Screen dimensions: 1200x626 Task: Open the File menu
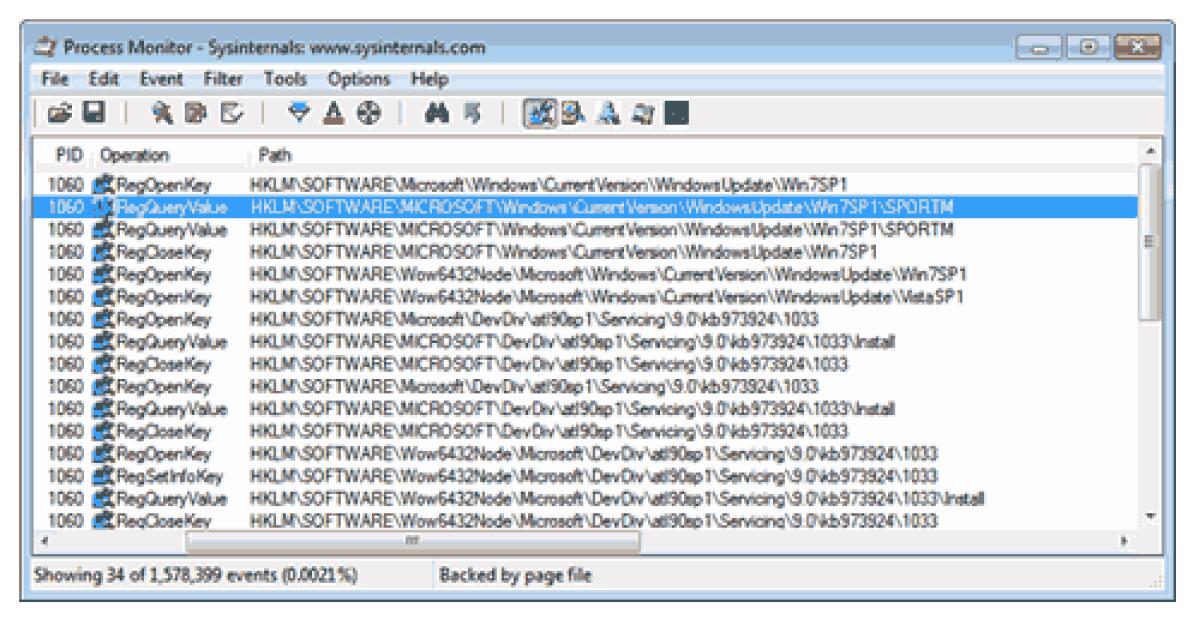(55, 79)
